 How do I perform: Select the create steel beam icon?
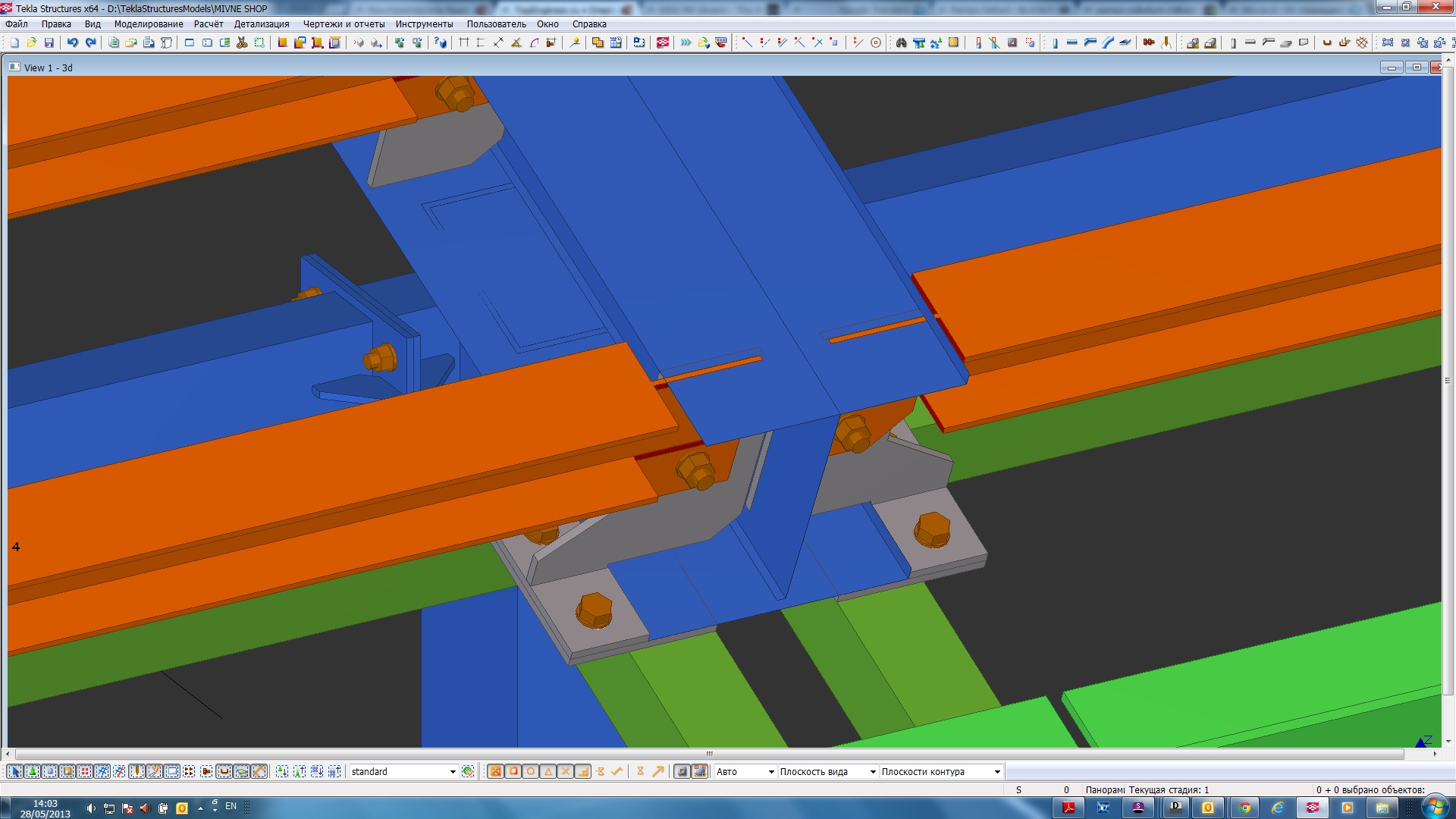click(1072, 42)
